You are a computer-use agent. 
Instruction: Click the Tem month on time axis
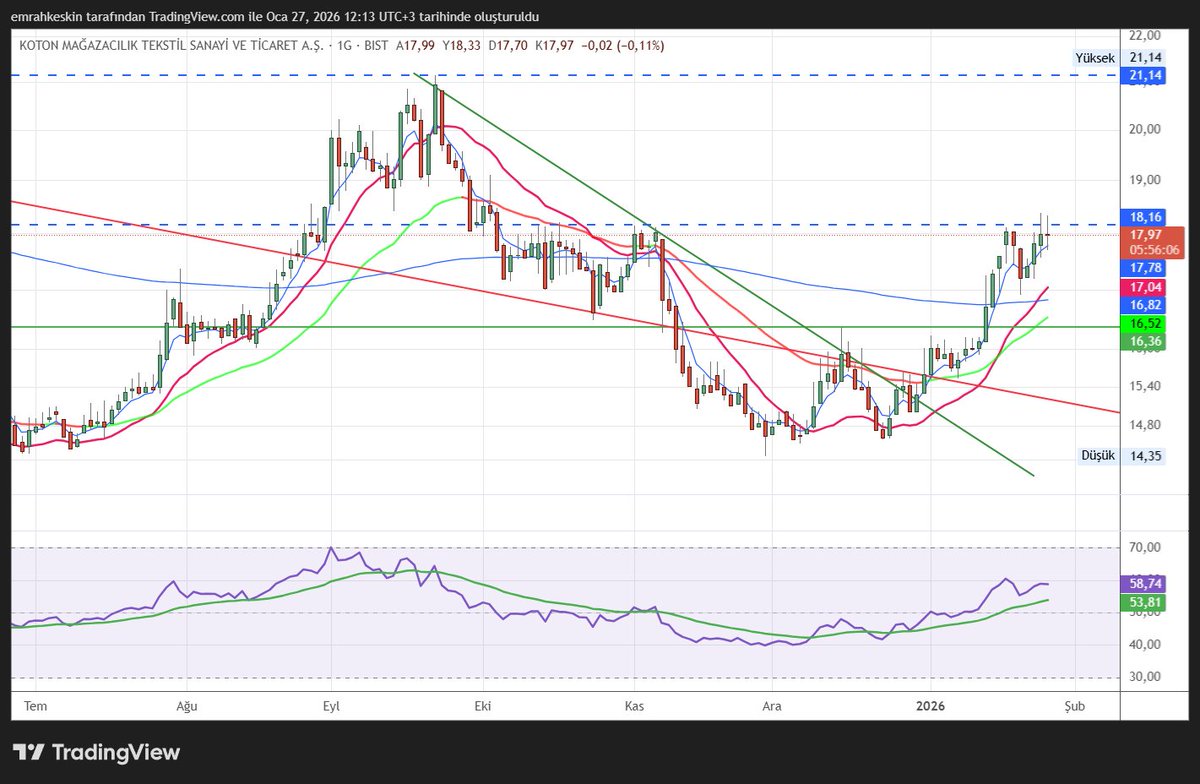(x=36, y=707)
